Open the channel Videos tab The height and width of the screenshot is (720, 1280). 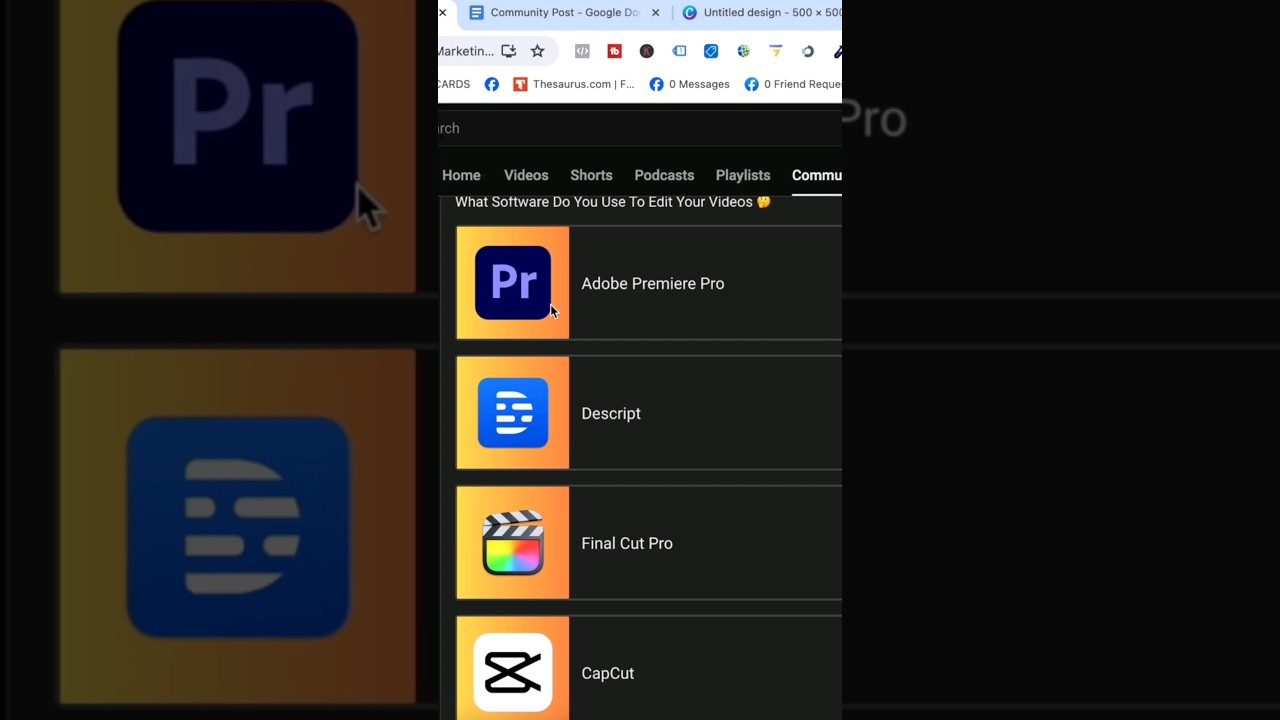pyautogui.click(x=526, y=175)
